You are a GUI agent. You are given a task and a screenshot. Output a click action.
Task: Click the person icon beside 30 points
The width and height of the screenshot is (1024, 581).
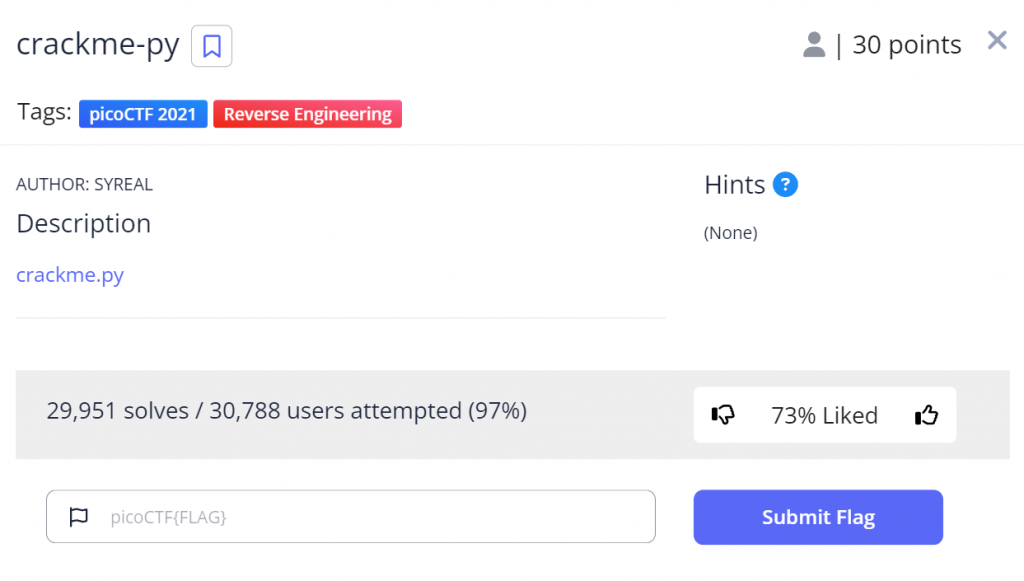click(x=814, y=44)
